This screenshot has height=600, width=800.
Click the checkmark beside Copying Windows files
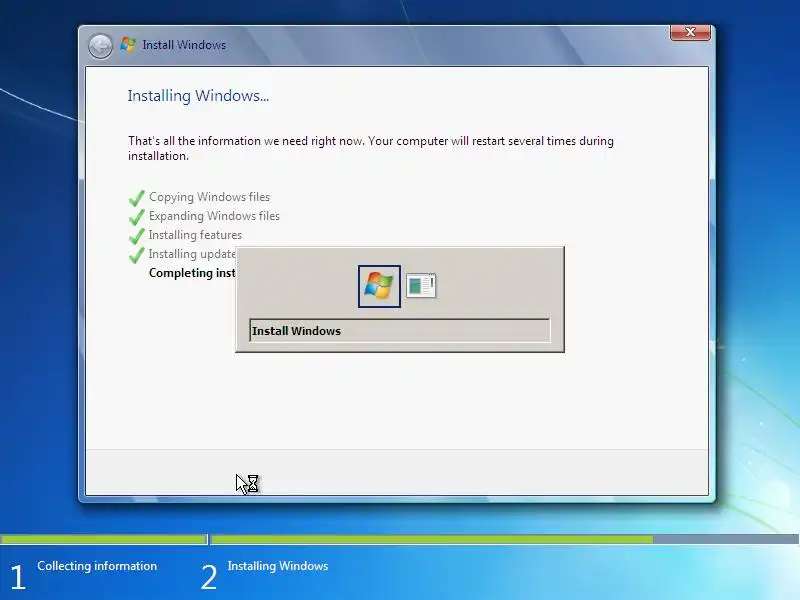(x=137, y=197)
